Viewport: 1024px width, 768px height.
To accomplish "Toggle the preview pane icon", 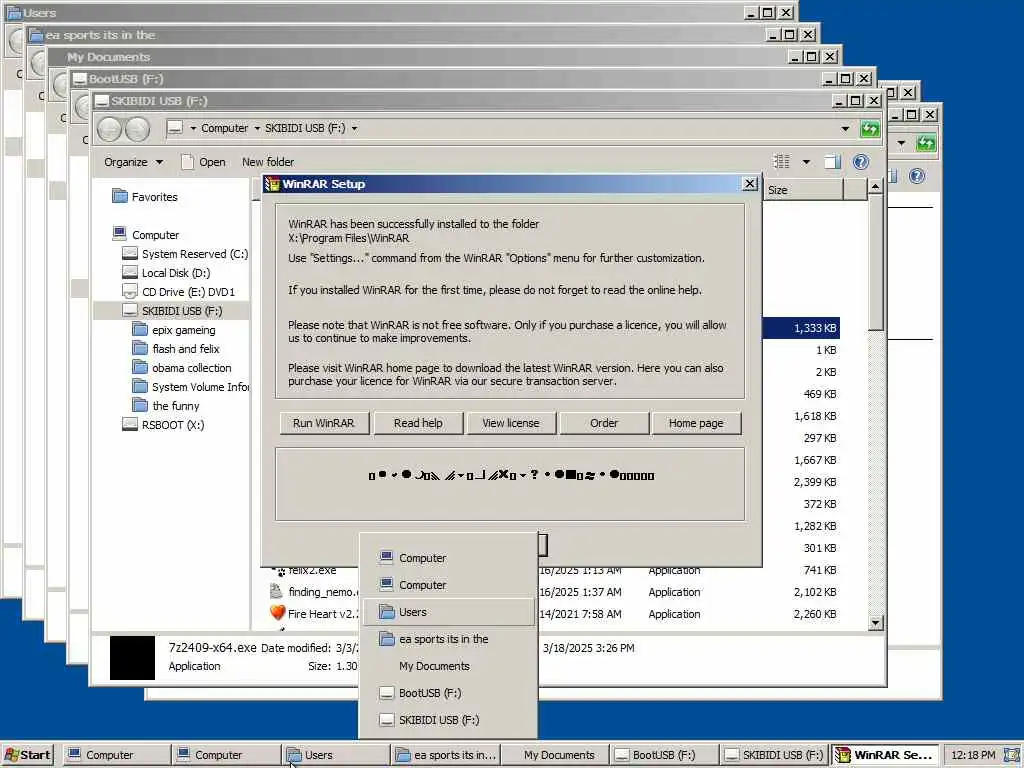I will pos(833,161).
